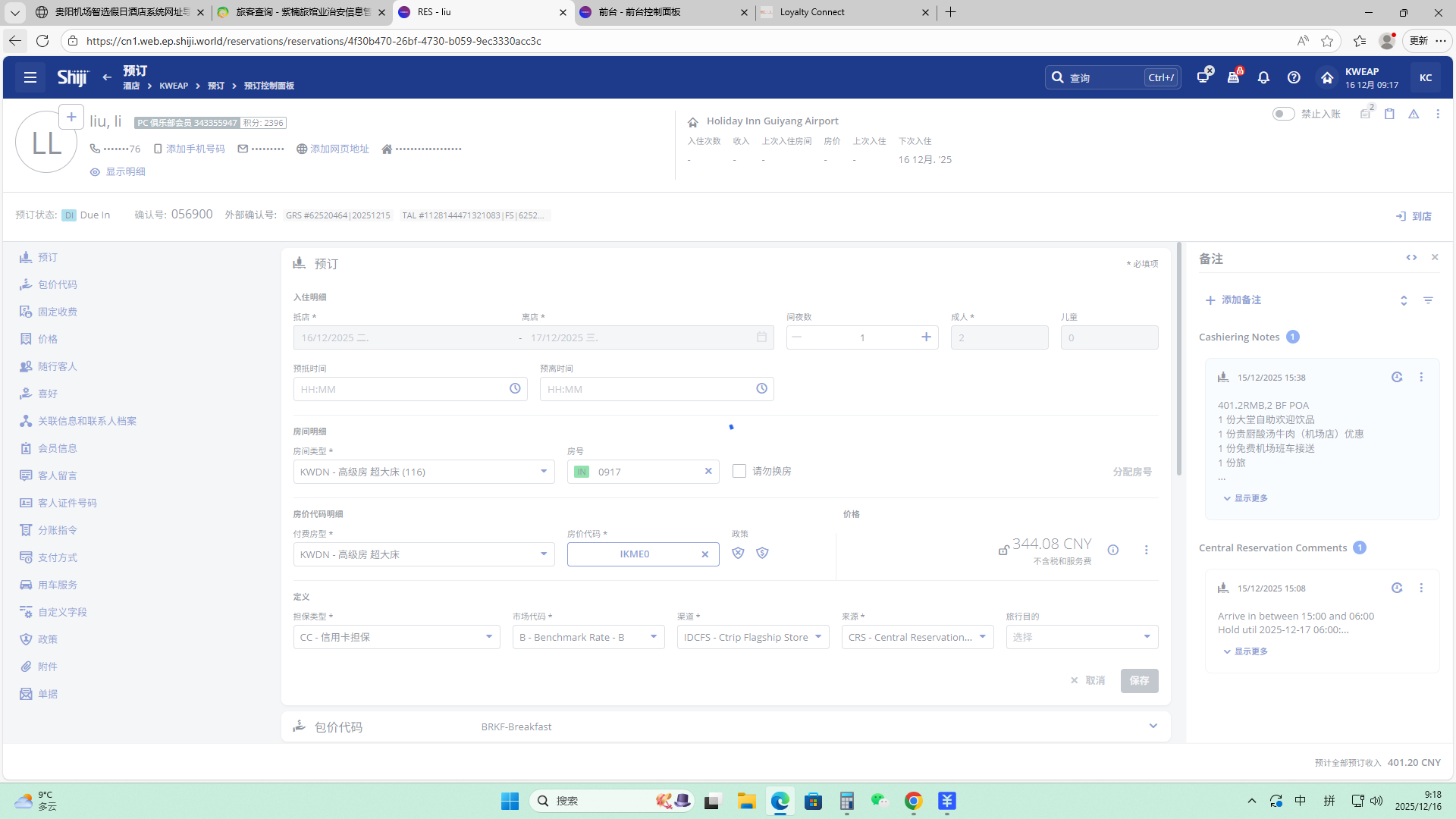
Task: Open price options three-dot menu
Action: click(1146, 551)
